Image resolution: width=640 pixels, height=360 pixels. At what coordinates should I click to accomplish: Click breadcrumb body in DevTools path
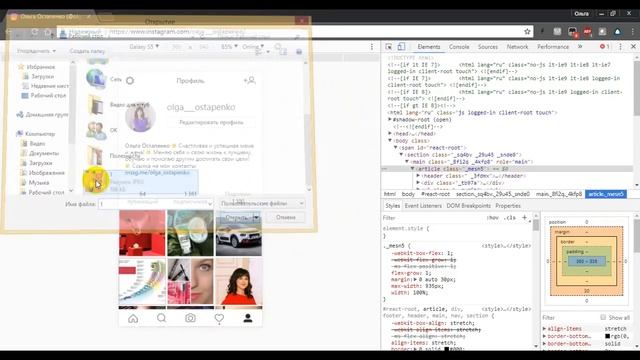click(x=408, y=194)
